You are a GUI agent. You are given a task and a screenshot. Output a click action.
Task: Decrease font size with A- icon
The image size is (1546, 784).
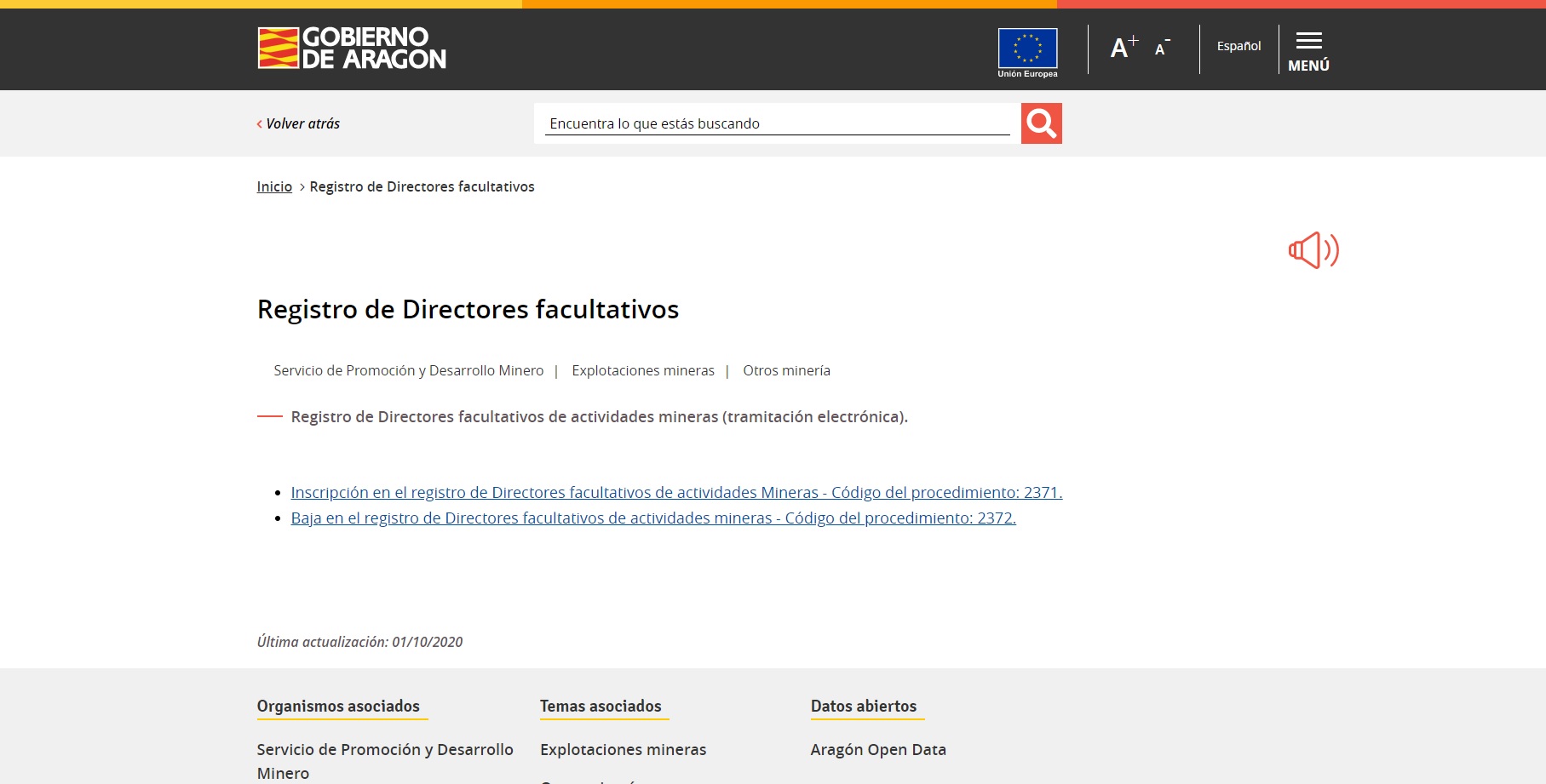1162,49
